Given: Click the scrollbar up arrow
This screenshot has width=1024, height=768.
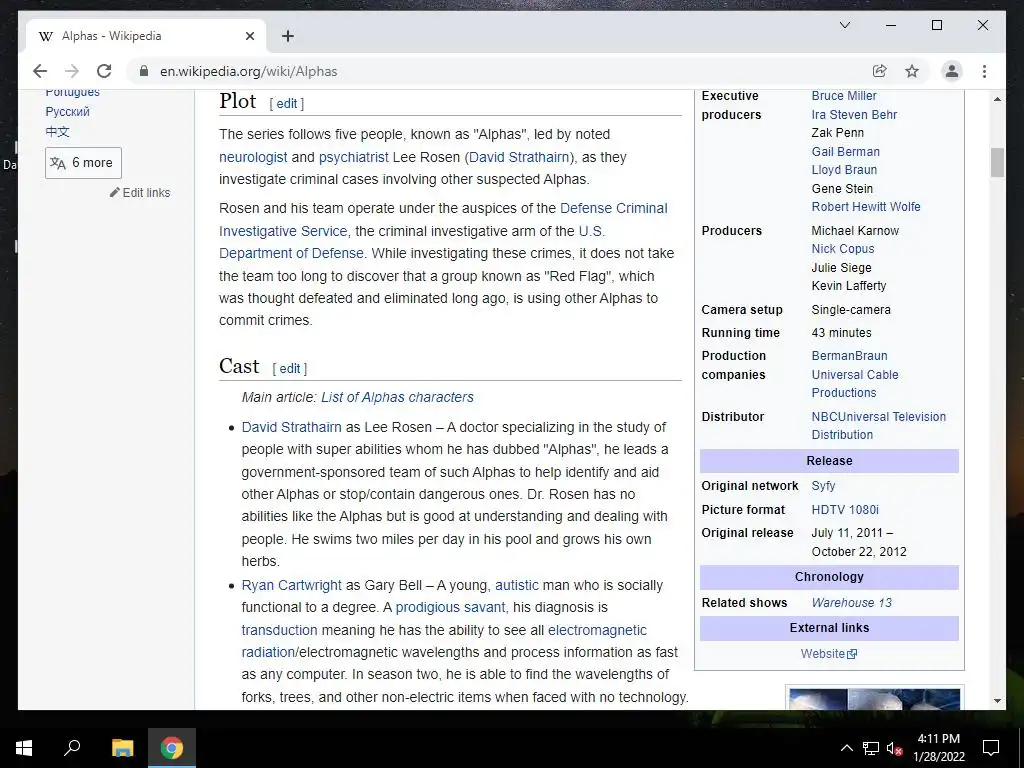Looking at the screenshot, I should coord(997,99).
